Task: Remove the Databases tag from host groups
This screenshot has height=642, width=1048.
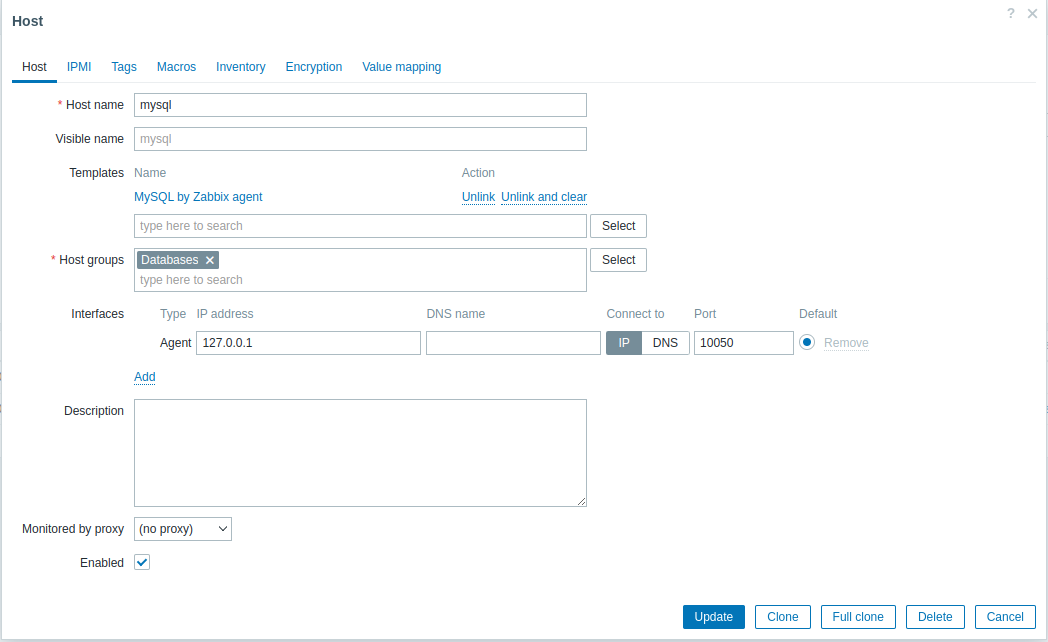Action: coord(210,260)
